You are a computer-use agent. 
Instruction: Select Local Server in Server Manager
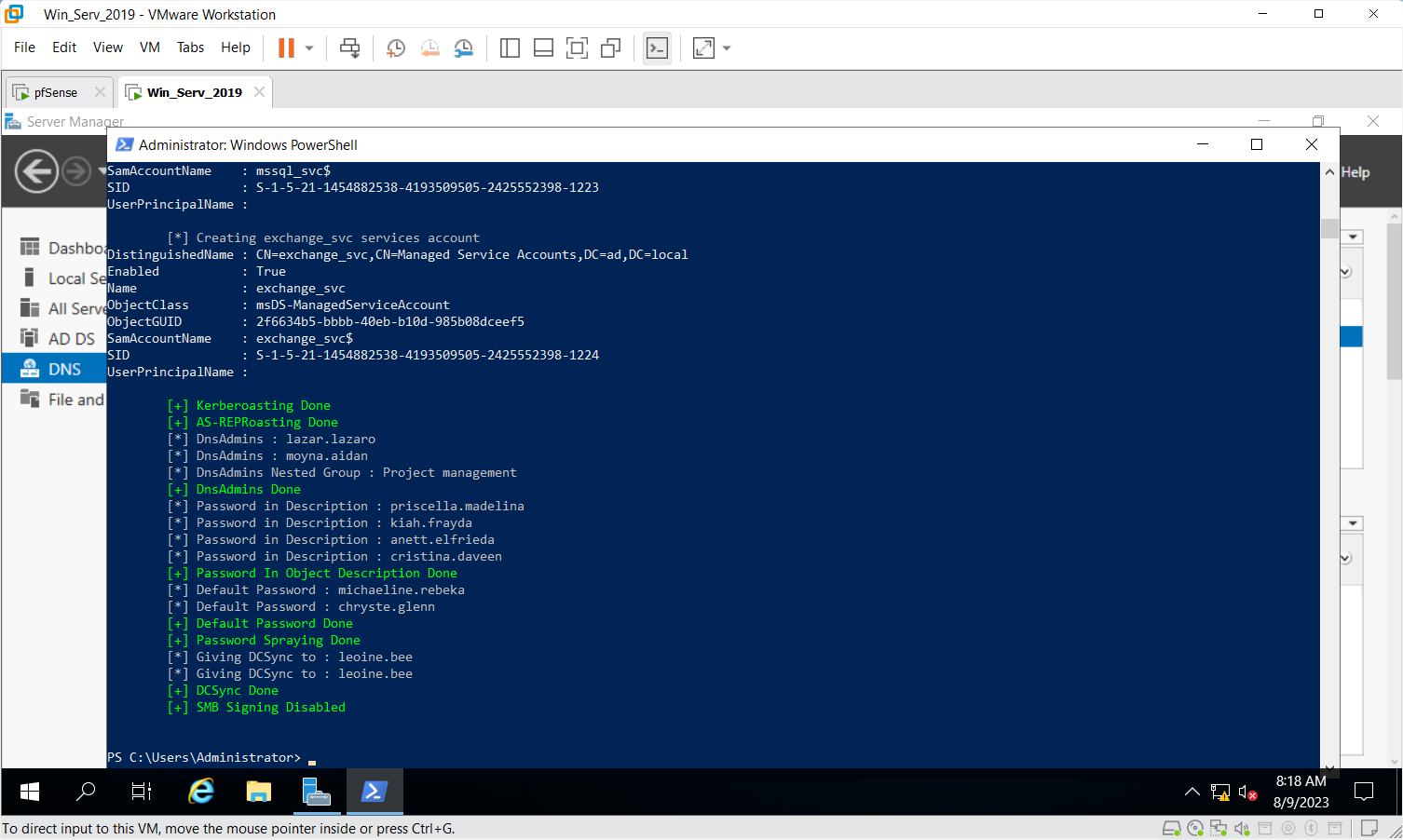[61, 278]
